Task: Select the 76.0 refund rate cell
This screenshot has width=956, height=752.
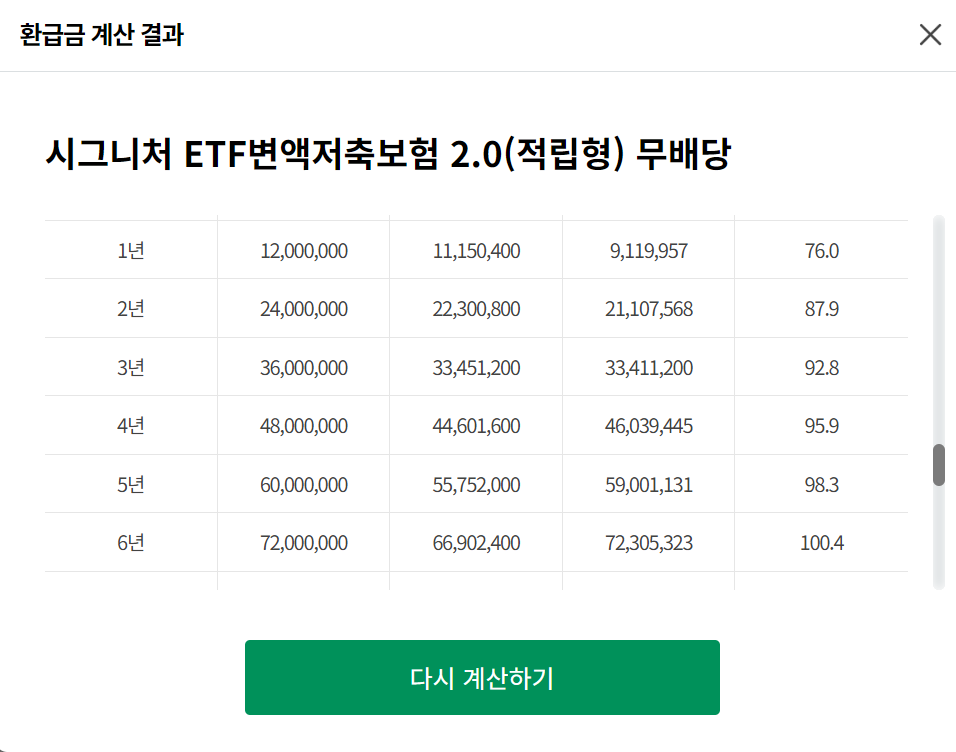Action: 821,251
